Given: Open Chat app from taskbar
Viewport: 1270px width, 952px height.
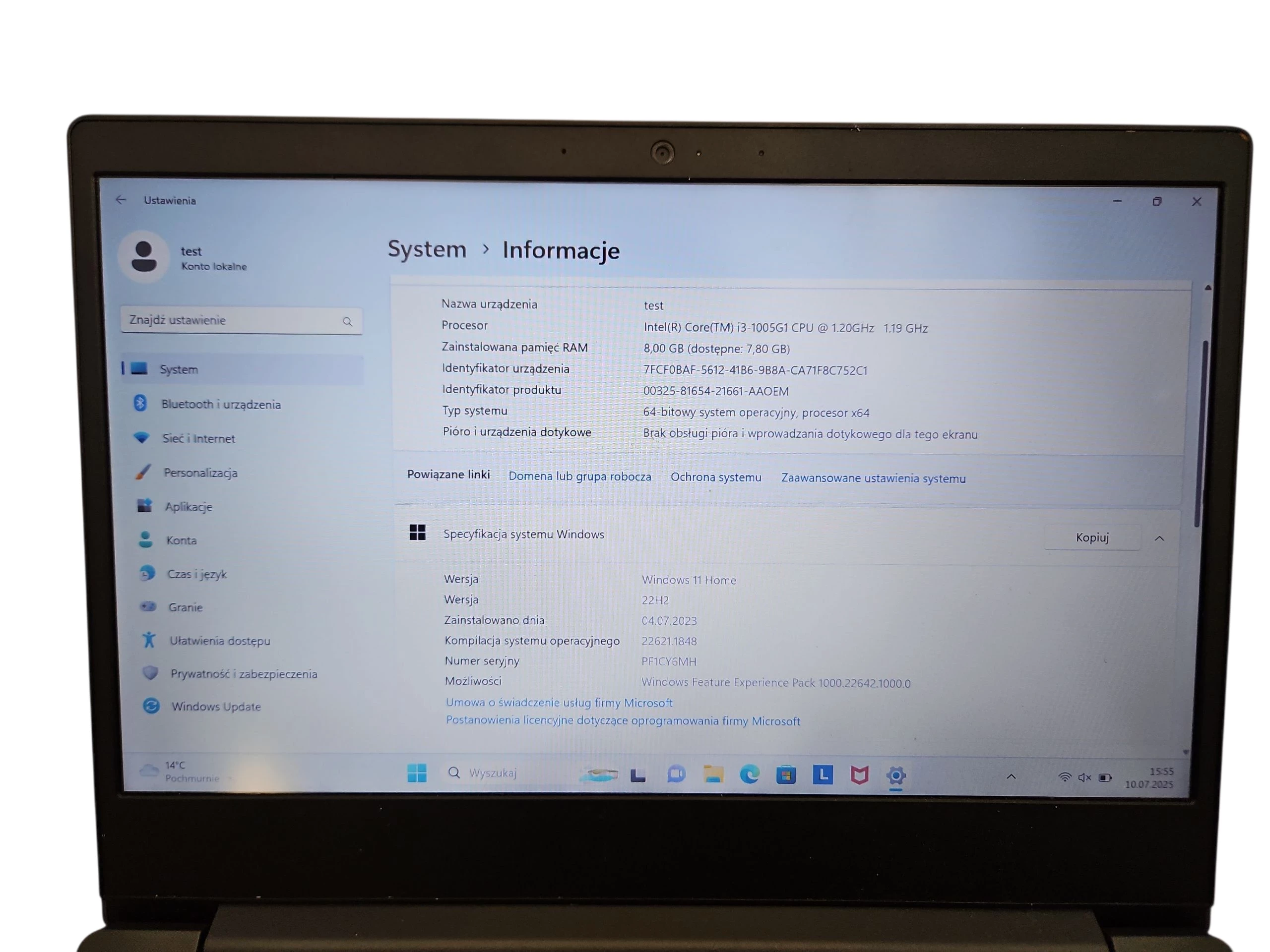Looking at the screenshot, I should (x=676, y=774).
